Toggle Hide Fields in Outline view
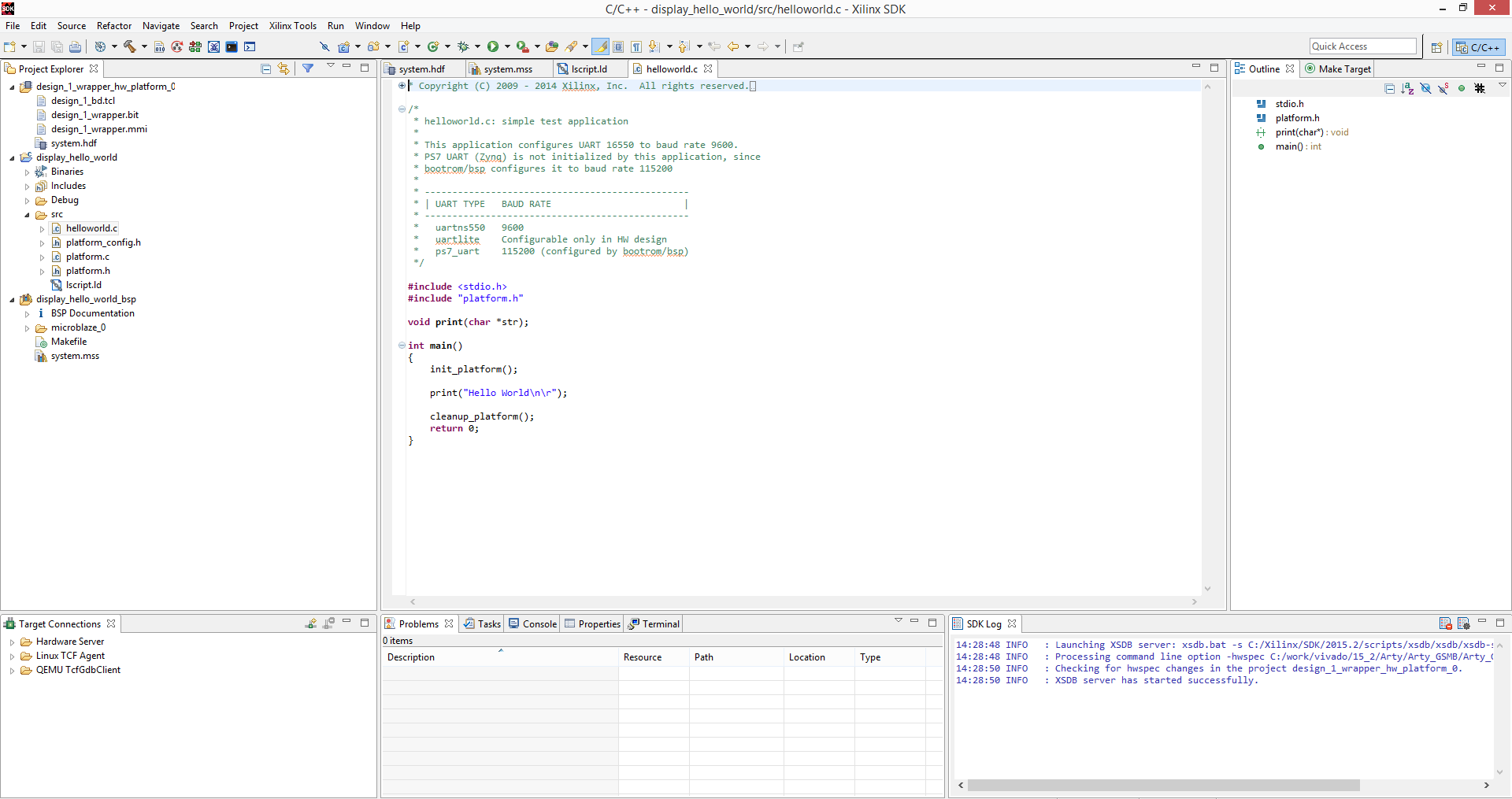The width and height of the screenshot is (1512, 799). [1425, 88]
